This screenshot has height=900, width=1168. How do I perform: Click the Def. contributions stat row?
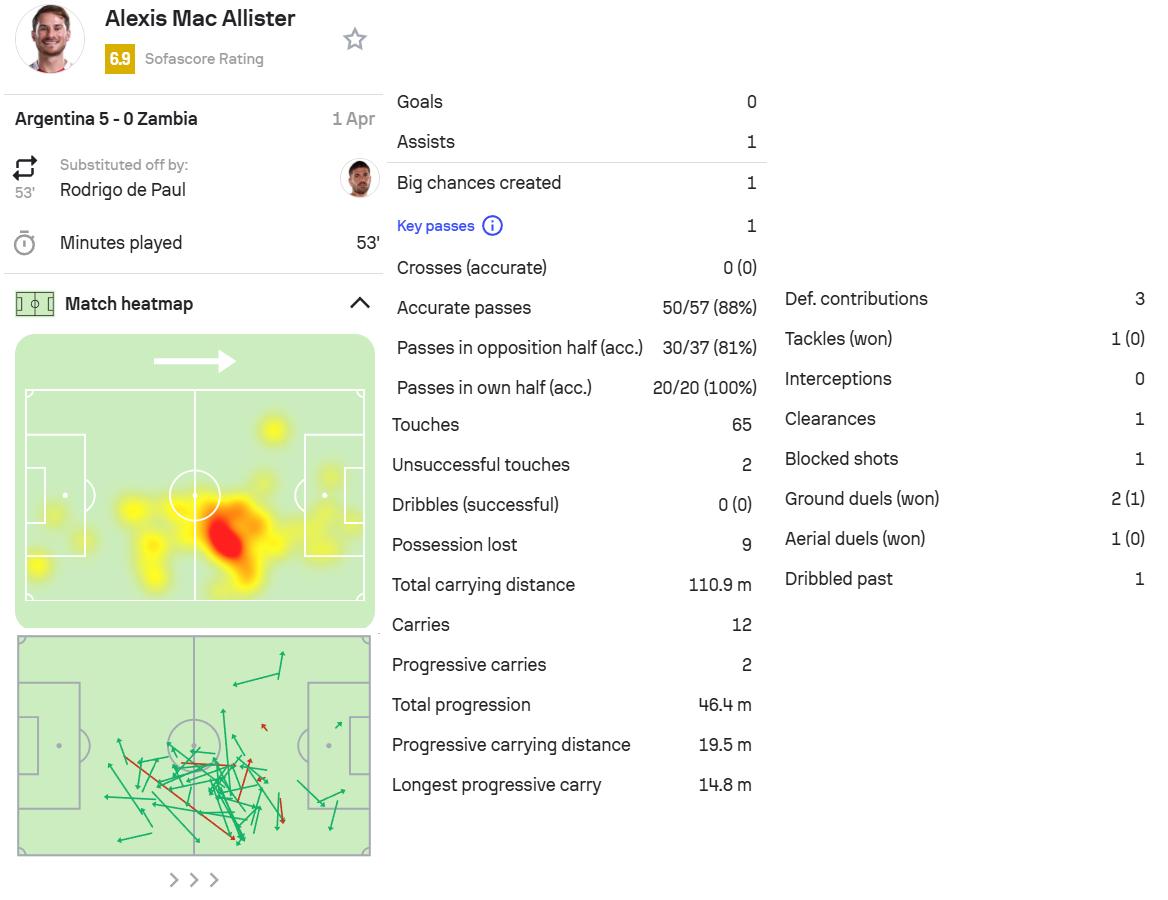coord(964,299)
